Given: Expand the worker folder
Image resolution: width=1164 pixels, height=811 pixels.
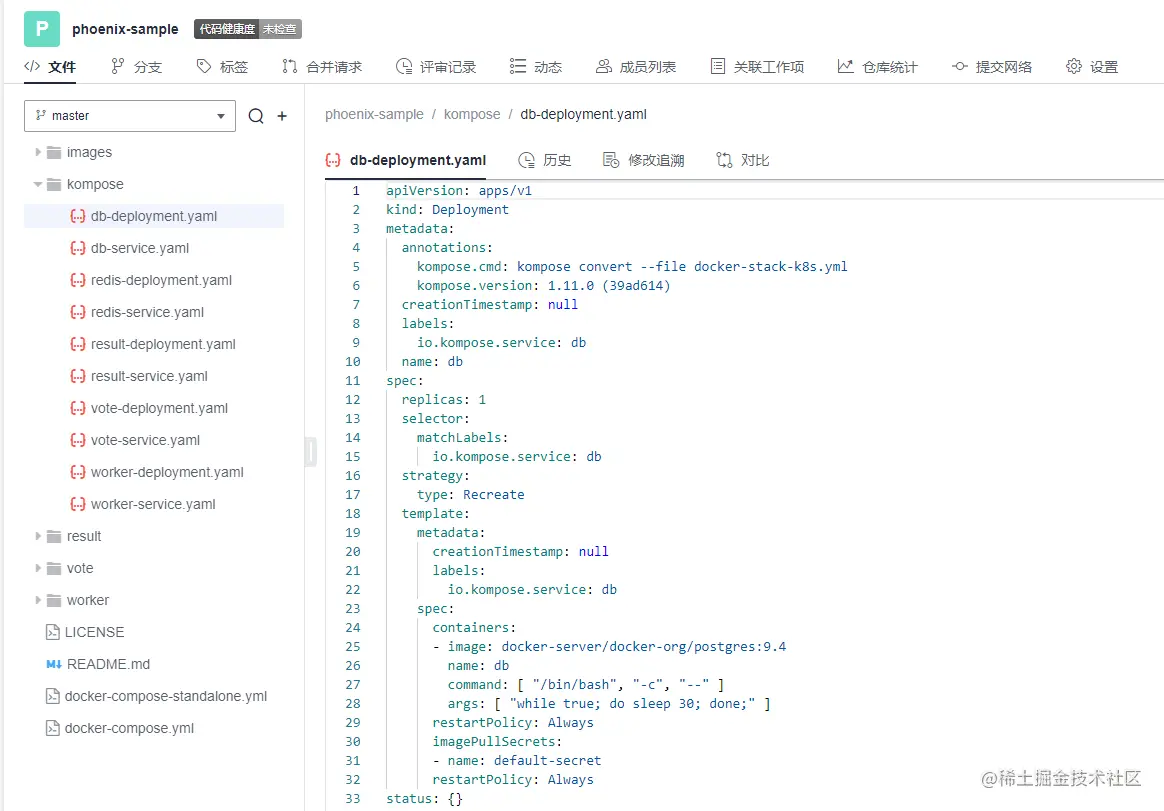Looking at the screenshot, I should pyautogui.click(x=38, y=600).
